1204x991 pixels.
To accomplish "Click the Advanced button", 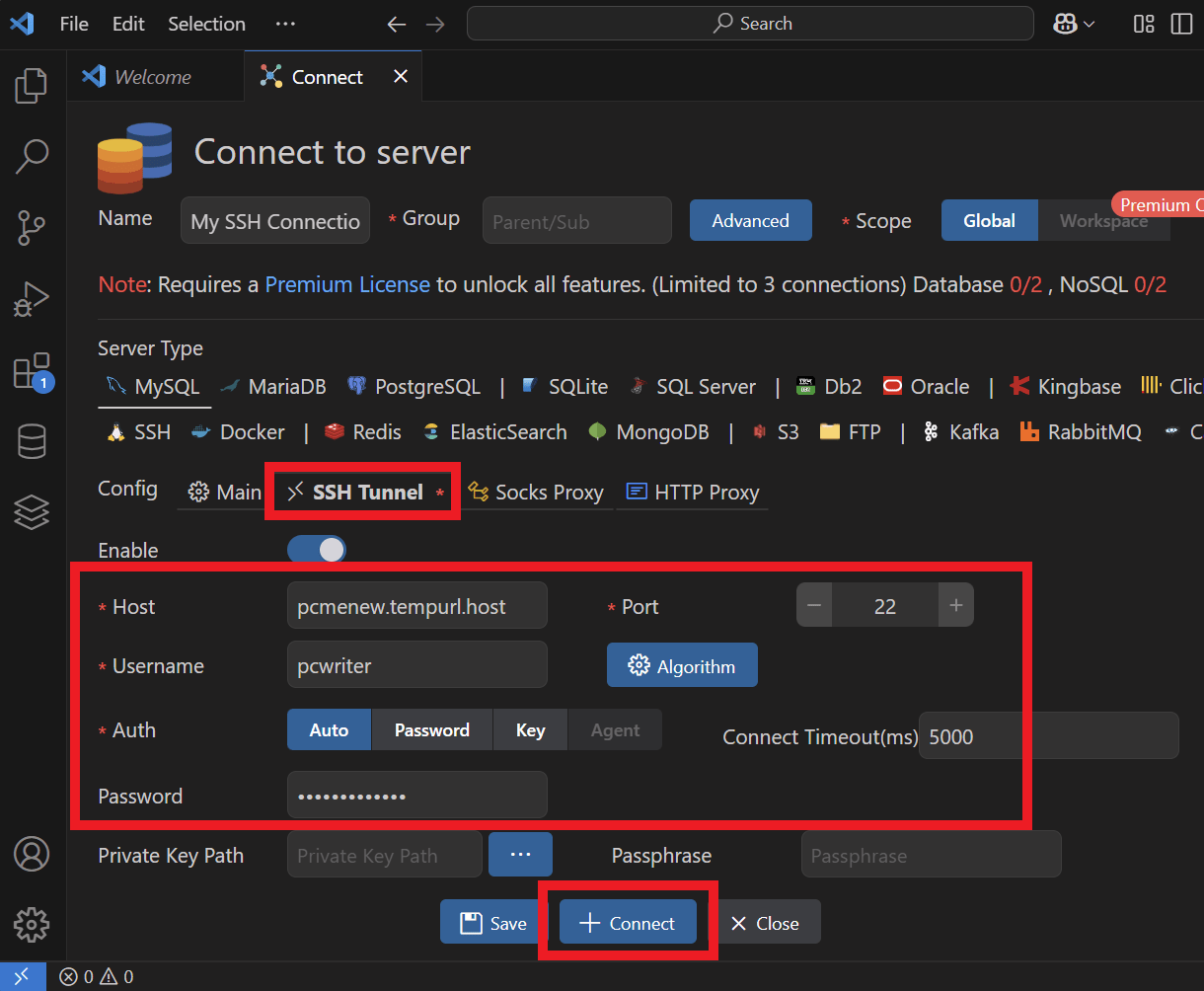I will click(750, 220).
